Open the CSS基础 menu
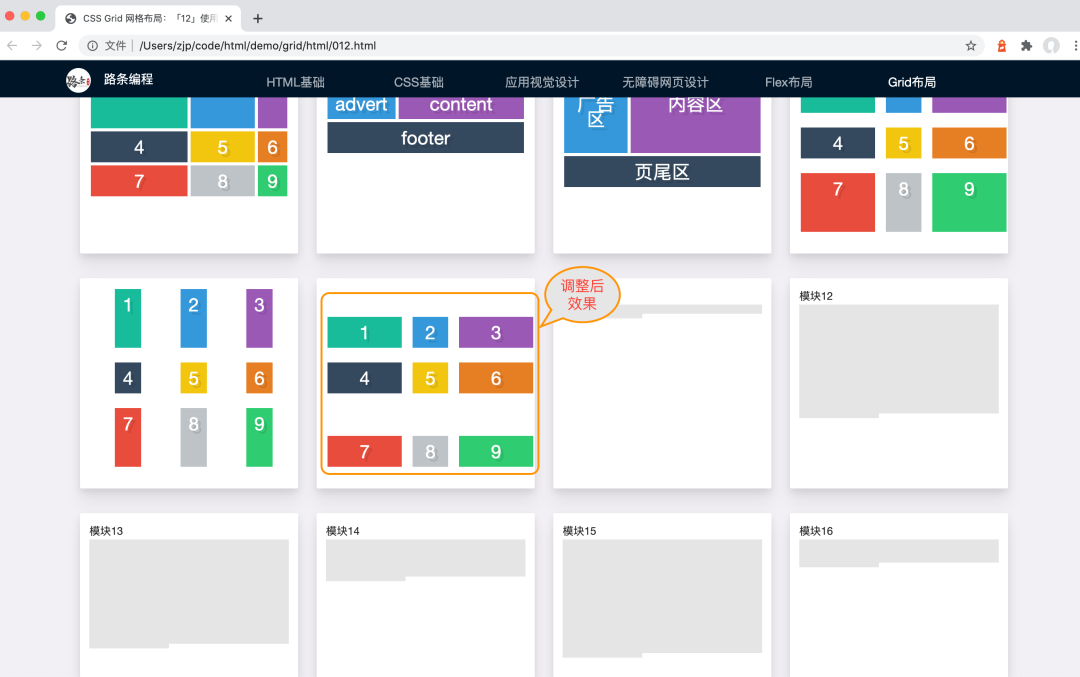The height and width of the screenshot is (677, 1080). pyautogui.click(x=419, y=82)
